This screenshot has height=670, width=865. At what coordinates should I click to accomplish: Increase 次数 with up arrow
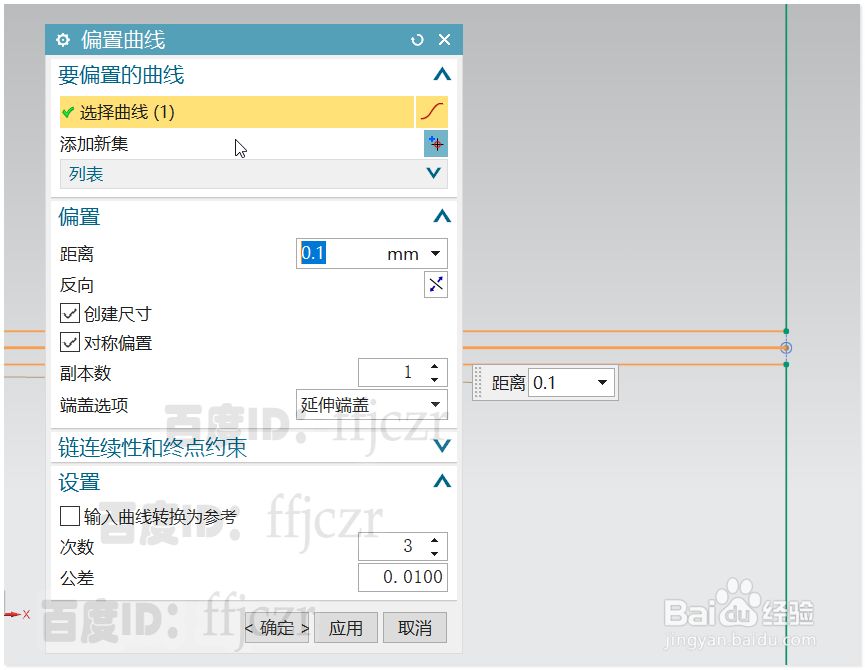(x=435, y=540)
